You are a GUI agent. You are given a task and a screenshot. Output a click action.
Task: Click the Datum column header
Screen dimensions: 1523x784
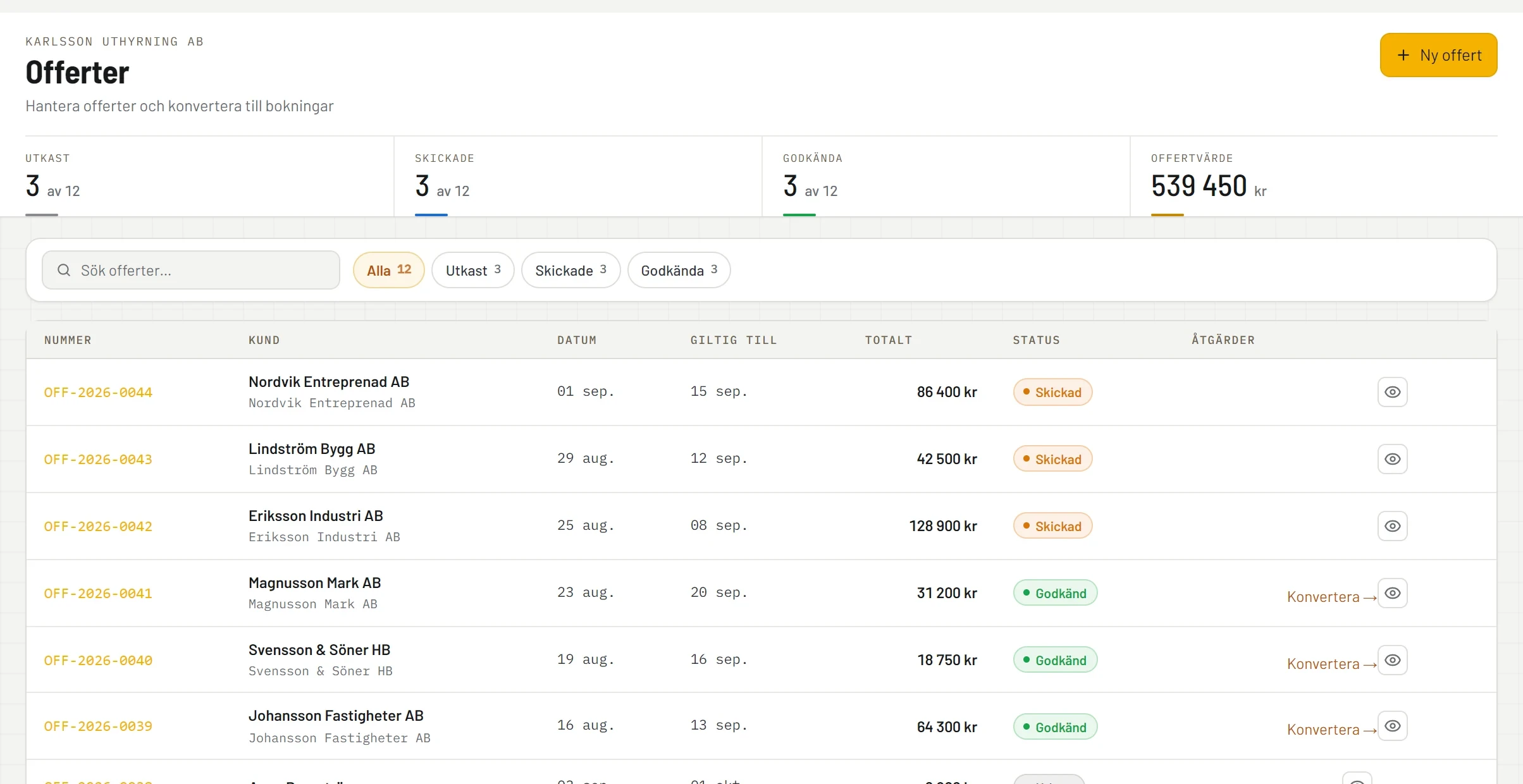pyautogui.click(x=577, y=340)
